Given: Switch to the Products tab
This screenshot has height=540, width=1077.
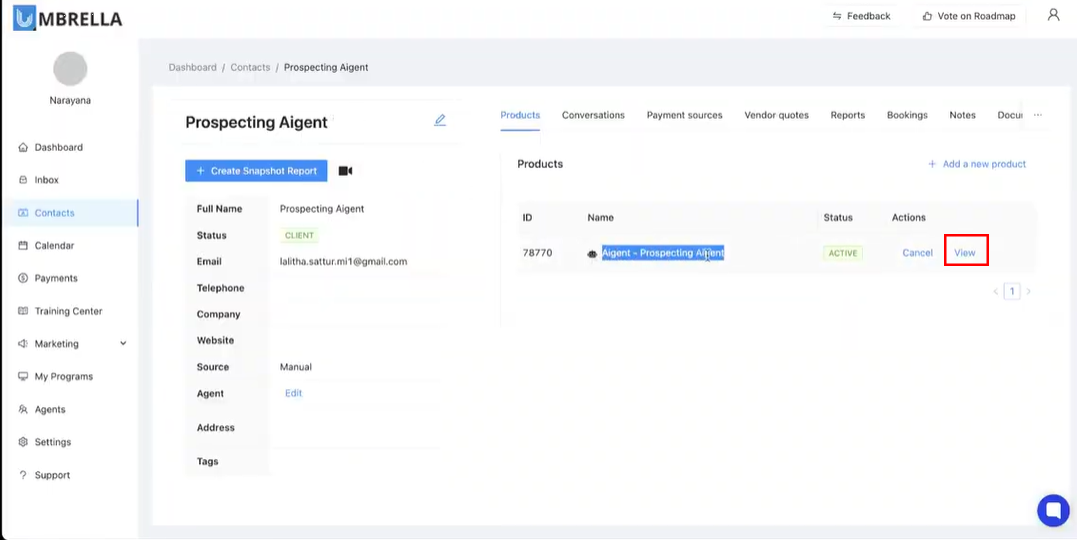Looking at the screenshot, I should 520,115.
